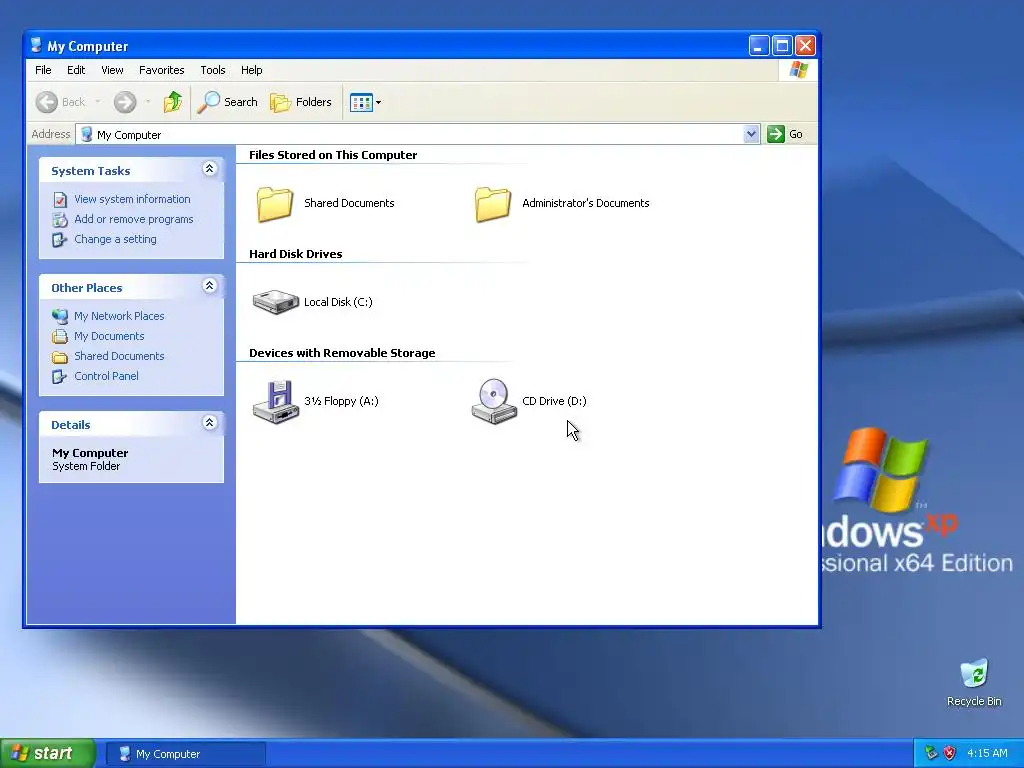The height and width of the screenshot is (768, 1024).
Task: Go up one folder level
Action: (x=173, y=102)
